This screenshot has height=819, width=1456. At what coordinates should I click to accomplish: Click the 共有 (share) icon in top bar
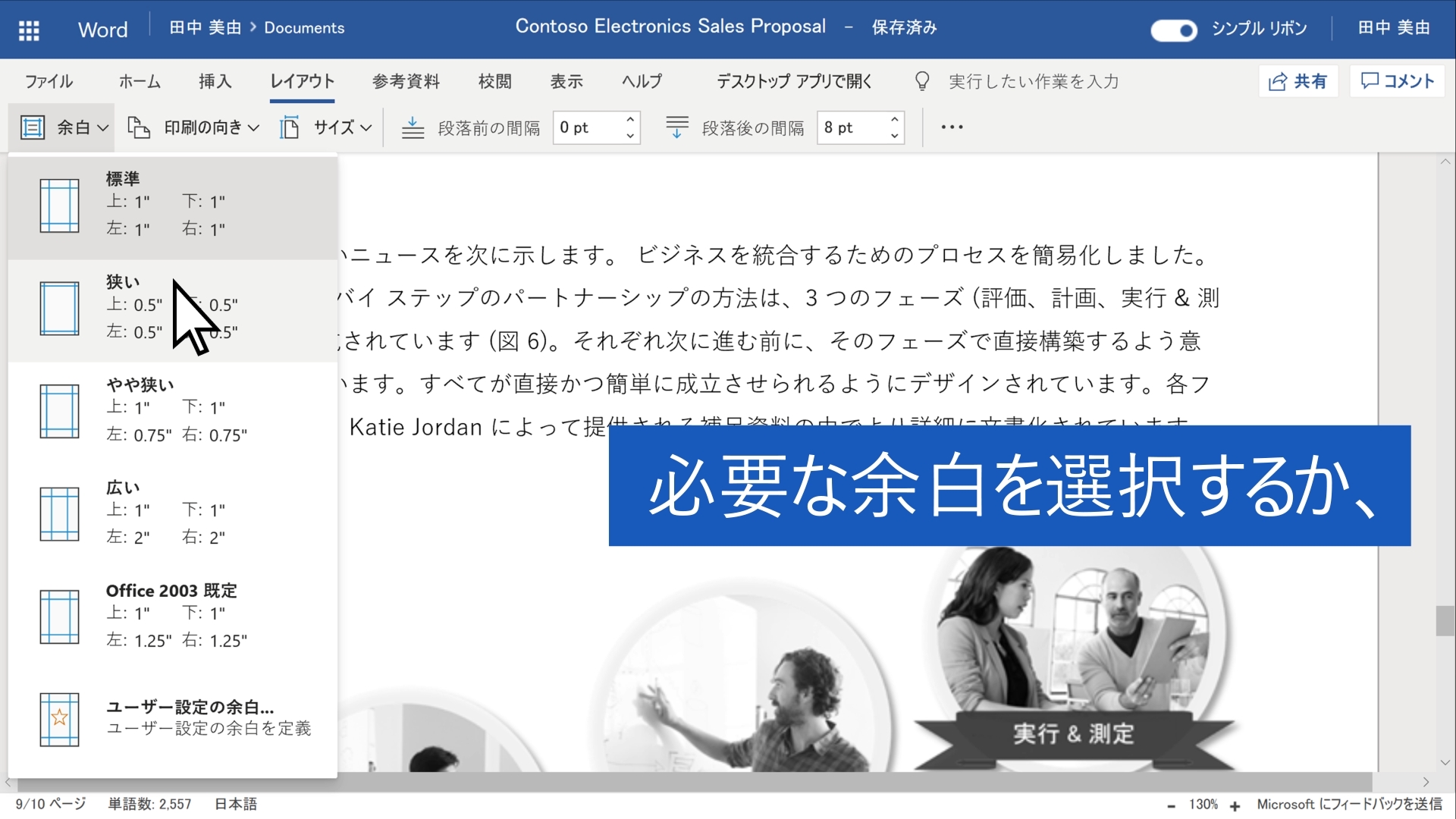click(x=1300, y=82)
